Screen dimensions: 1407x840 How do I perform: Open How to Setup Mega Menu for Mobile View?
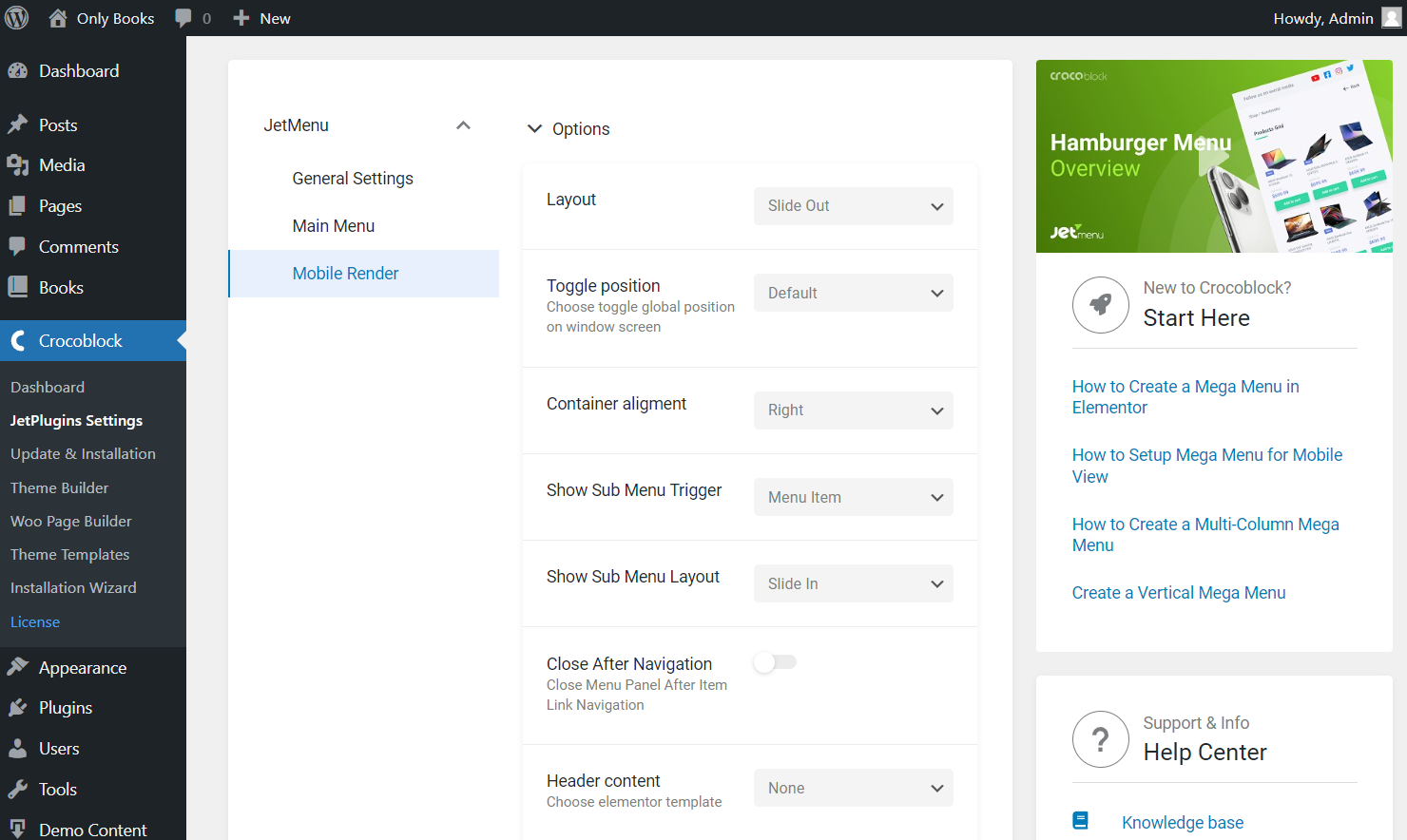click(1207, 466)
